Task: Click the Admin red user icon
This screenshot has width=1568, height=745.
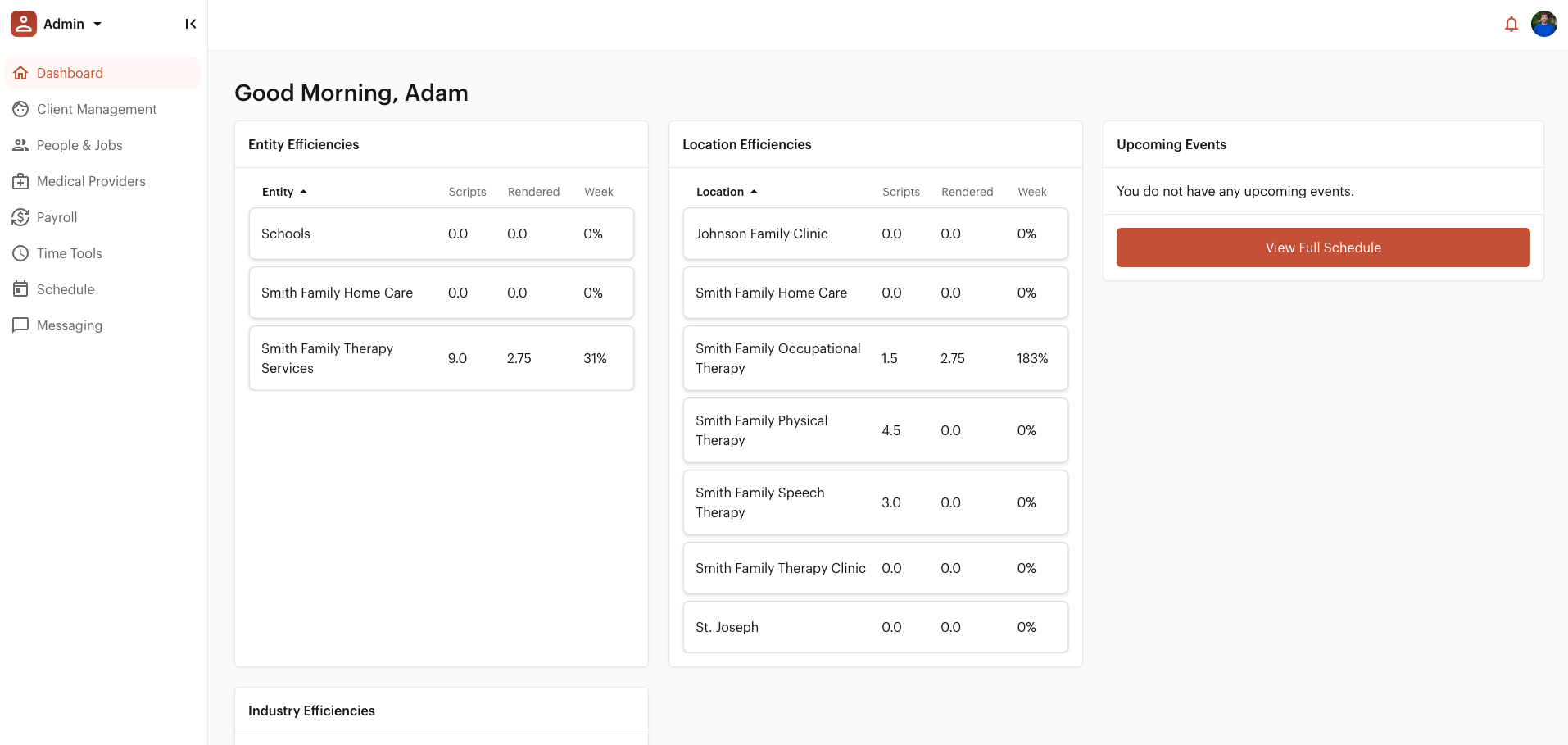Action: (23, 25)
